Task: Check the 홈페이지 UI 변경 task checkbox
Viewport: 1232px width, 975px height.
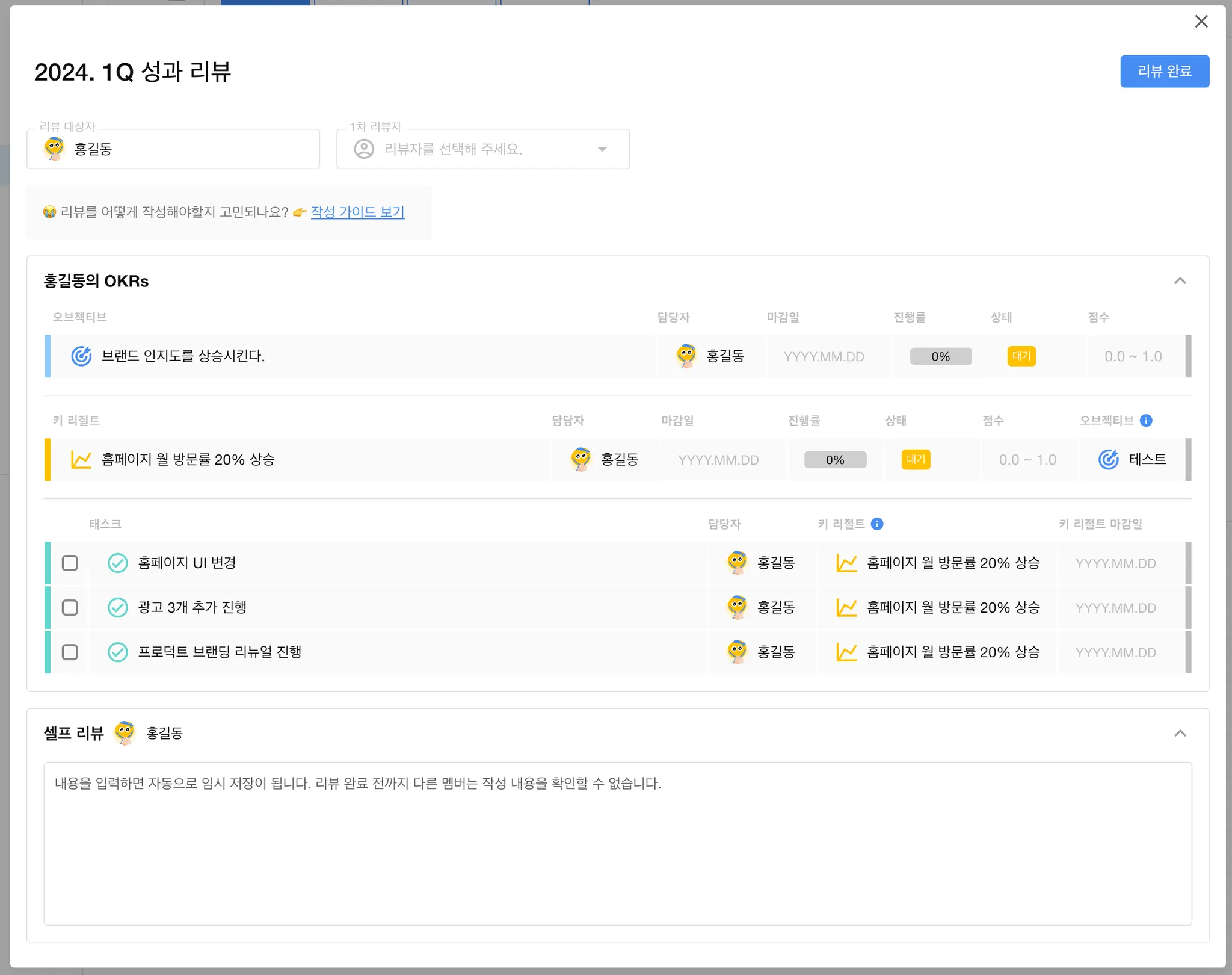Action: [70, 563]
